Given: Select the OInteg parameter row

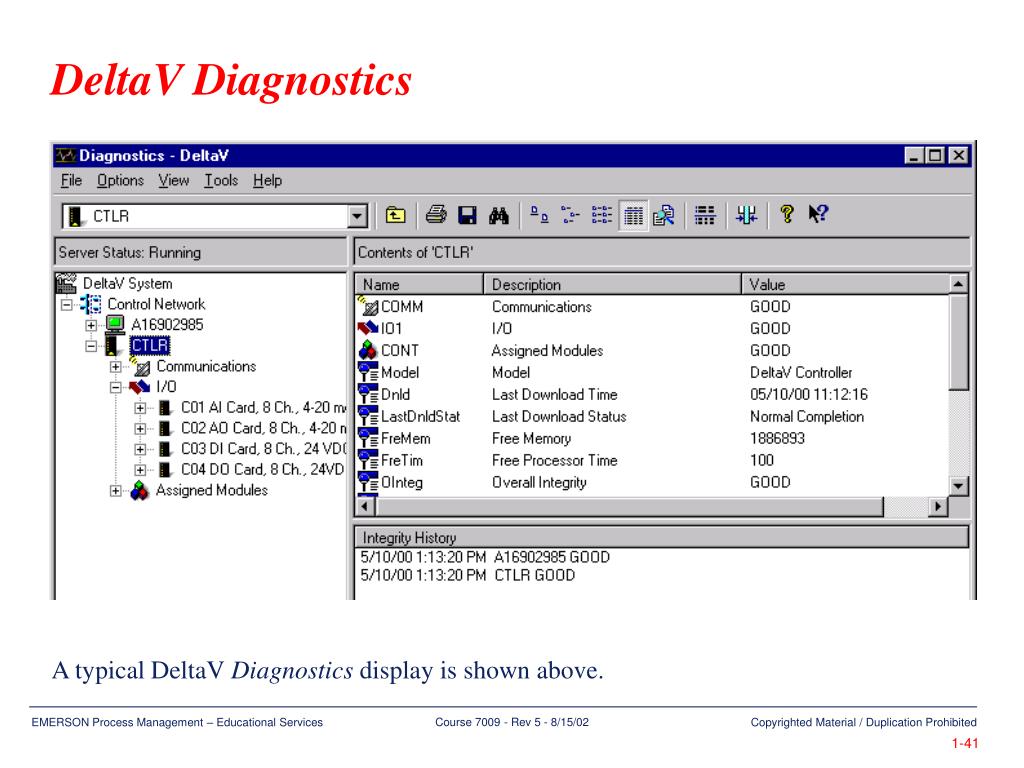Looking at the screenshot, I should tap(652, 483).
